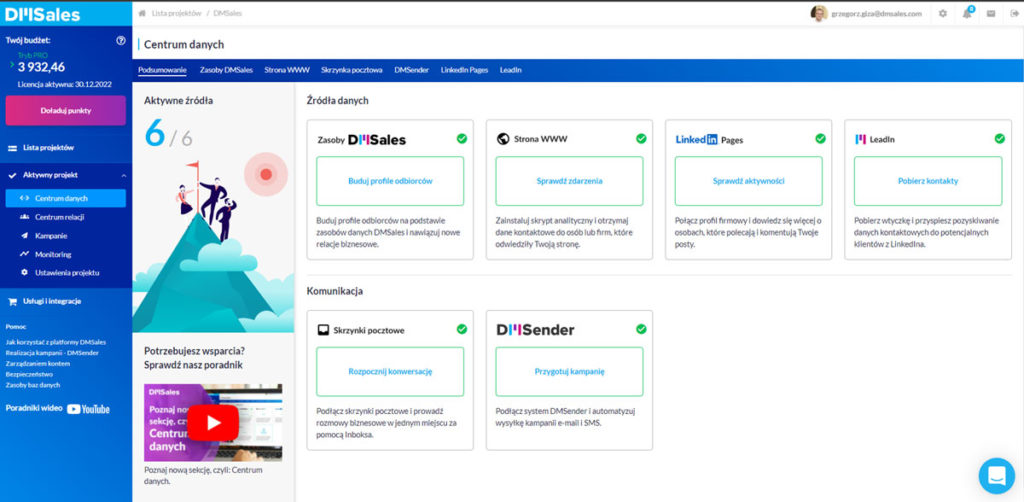Click the green check on Skrzynki pocztowe card
Screen dimensions: 1024x502
click(x=462, y=329)
